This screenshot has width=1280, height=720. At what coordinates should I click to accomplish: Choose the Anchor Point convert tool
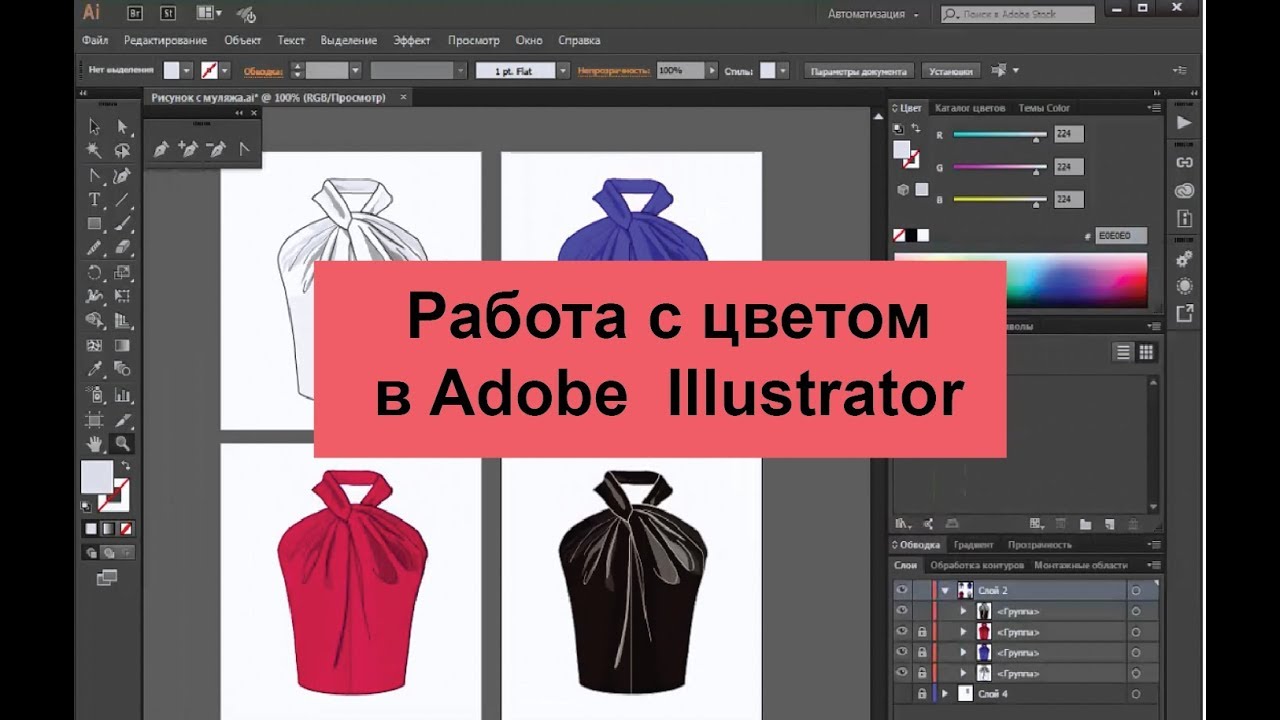[x=244, y=150]
